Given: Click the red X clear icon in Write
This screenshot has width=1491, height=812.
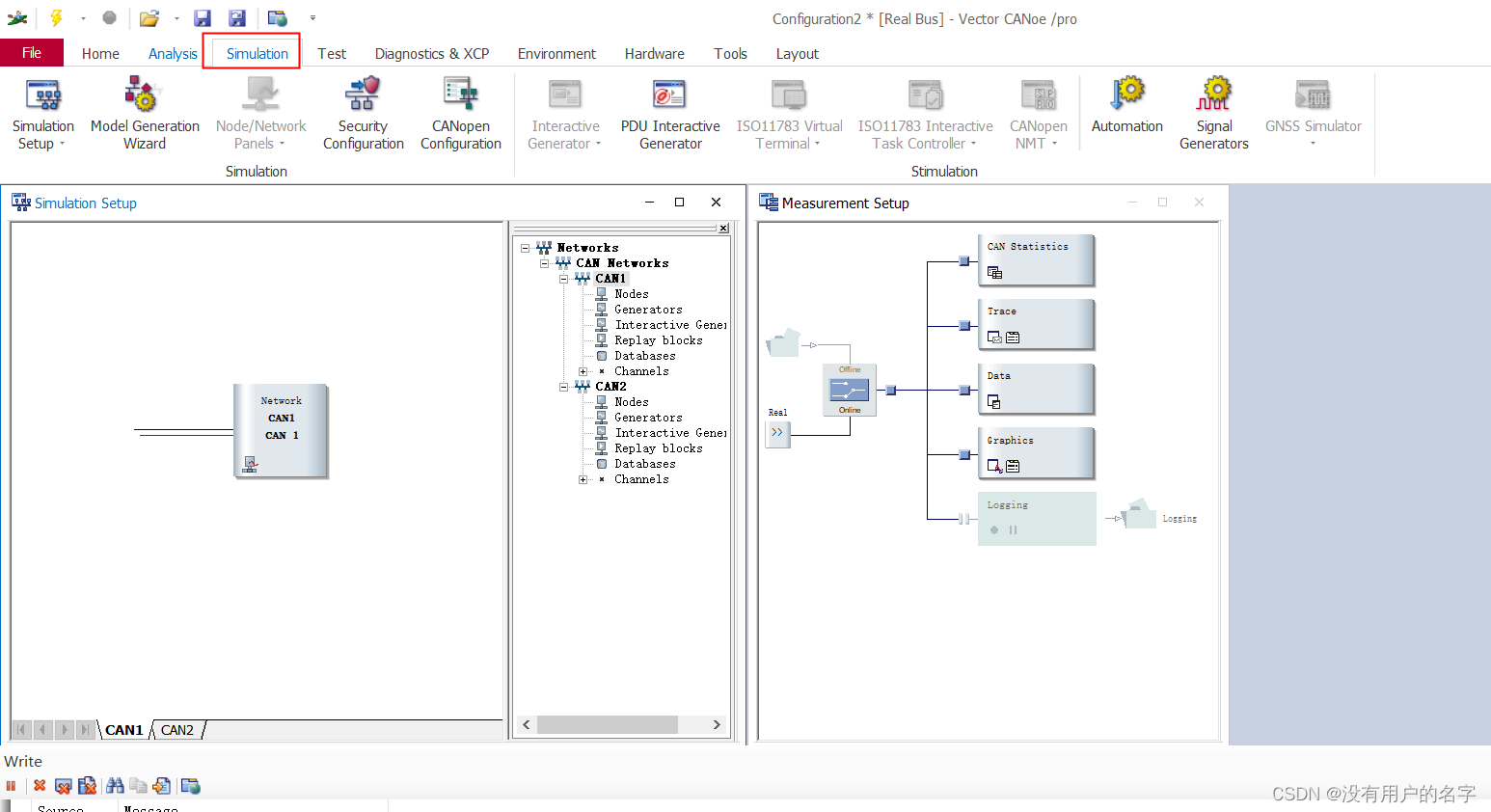Looking at the screenshot, I should pyautogui.click(x=40, y=786).
